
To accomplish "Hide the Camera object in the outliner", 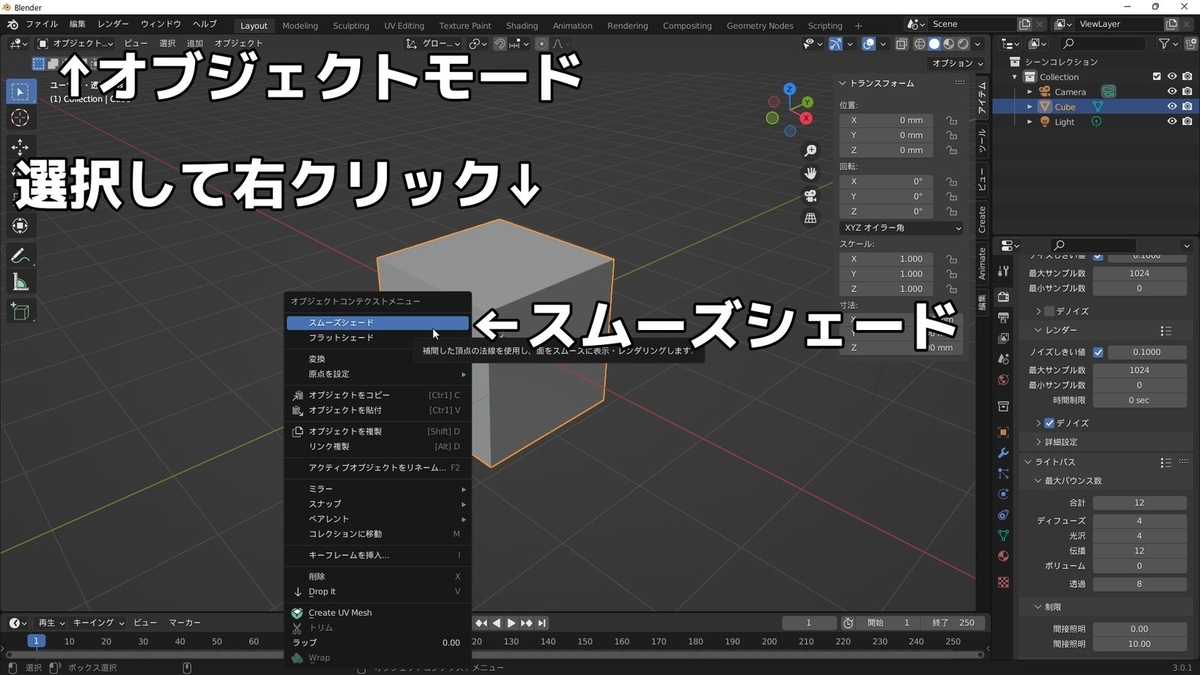I will (1171, 91).
